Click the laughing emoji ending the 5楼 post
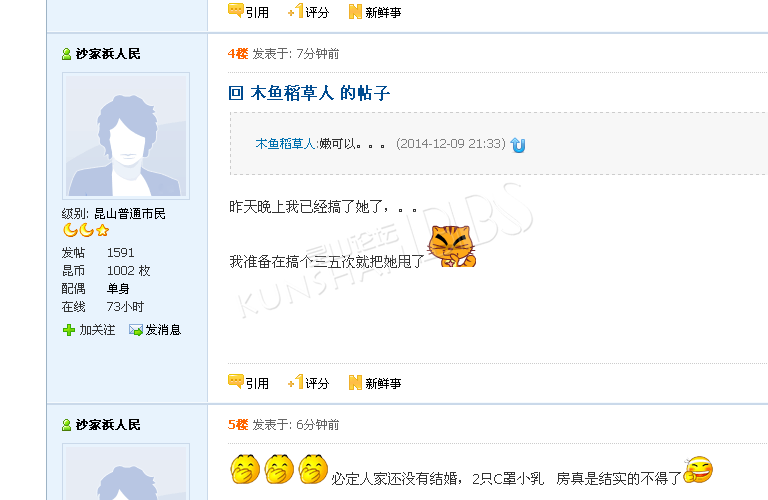This screenshot has width=768, height=500. (x=698, y=469)
